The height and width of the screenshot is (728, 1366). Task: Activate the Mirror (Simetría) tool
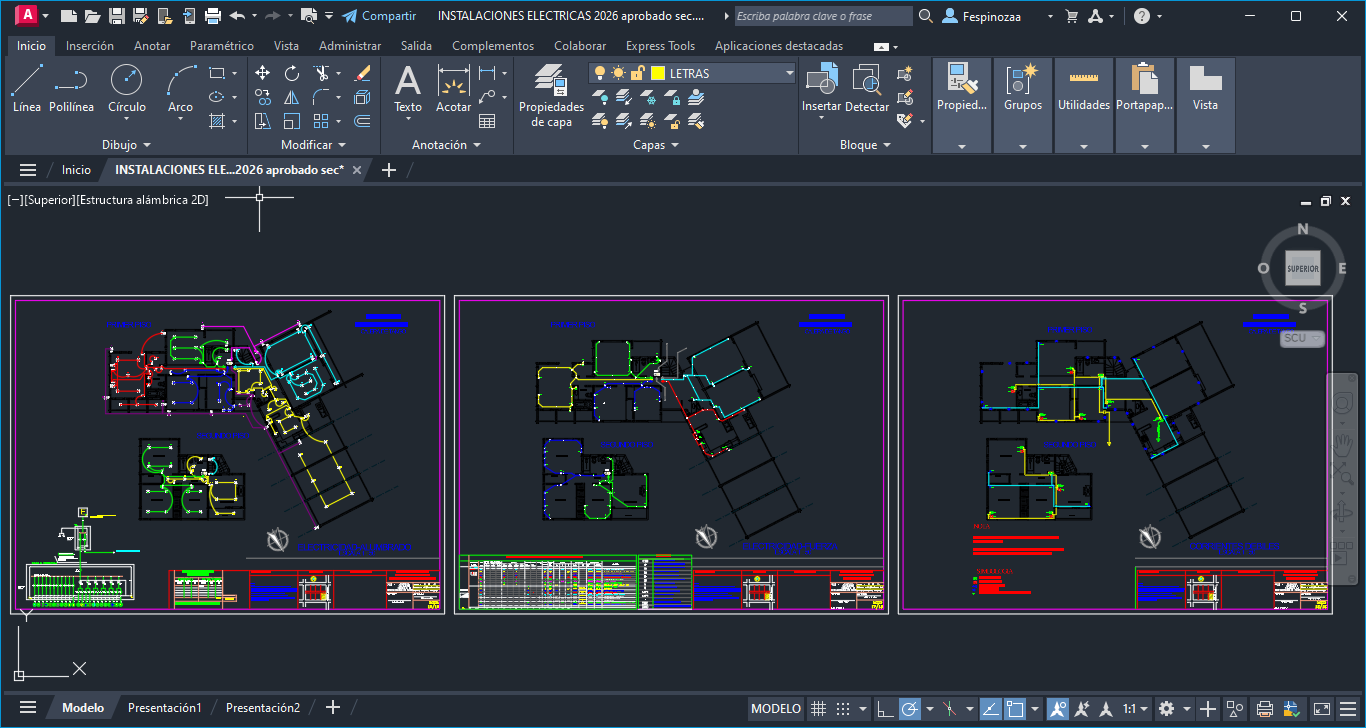[x=292, y=97]
